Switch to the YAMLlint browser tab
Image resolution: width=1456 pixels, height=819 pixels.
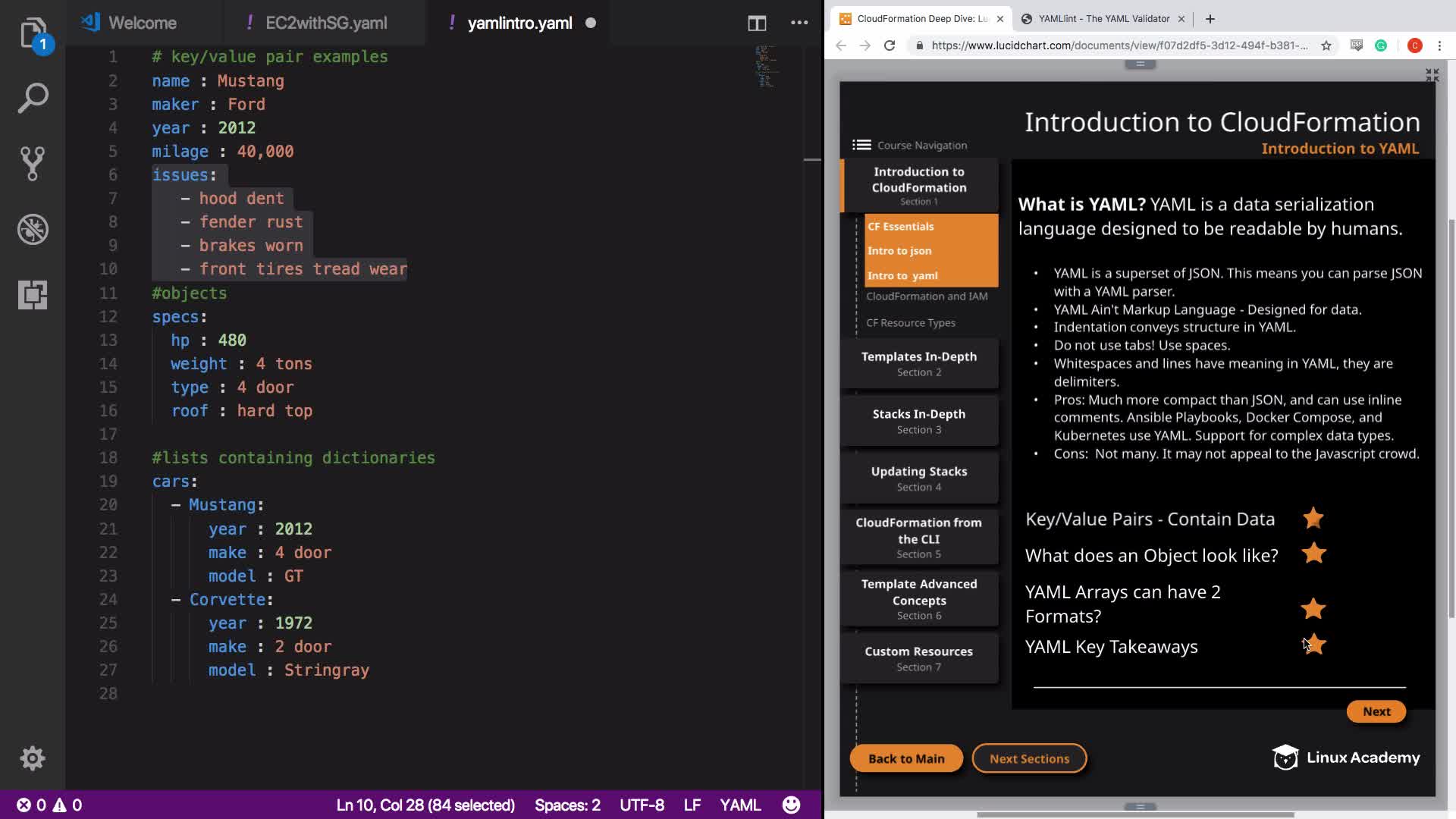[x=1103, y=18]
